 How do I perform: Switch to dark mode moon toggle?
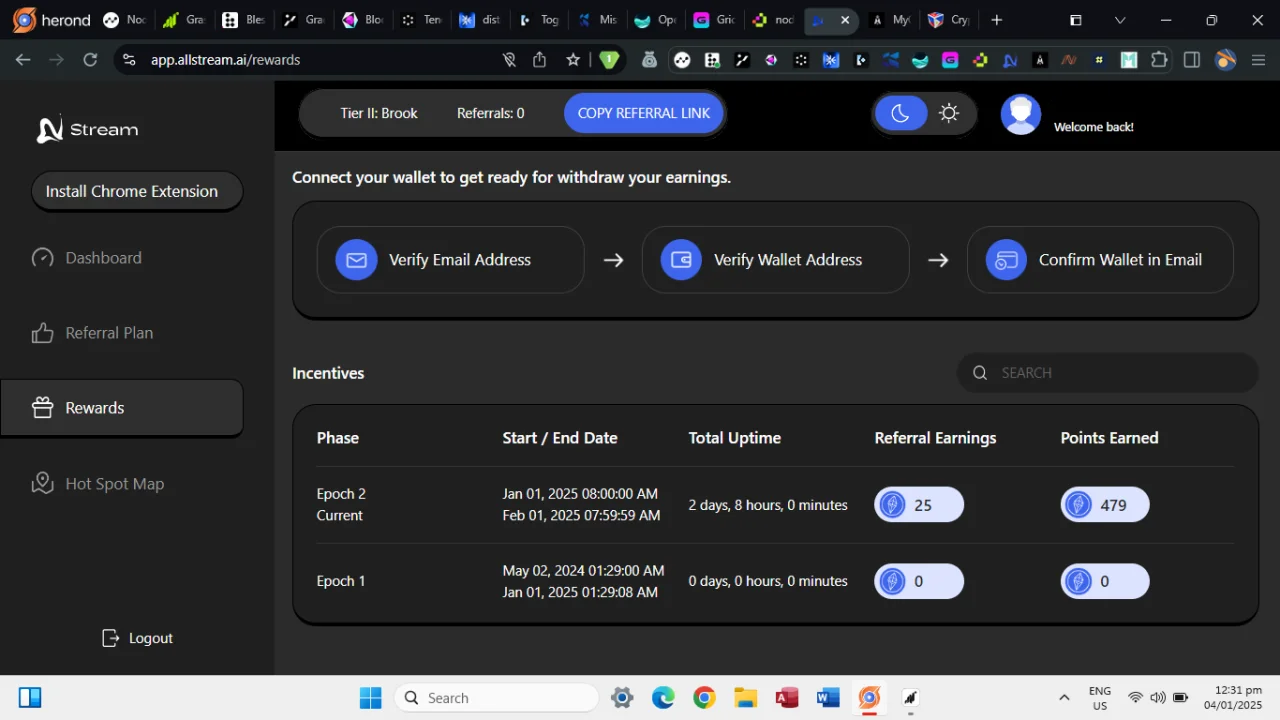point(900,113)
